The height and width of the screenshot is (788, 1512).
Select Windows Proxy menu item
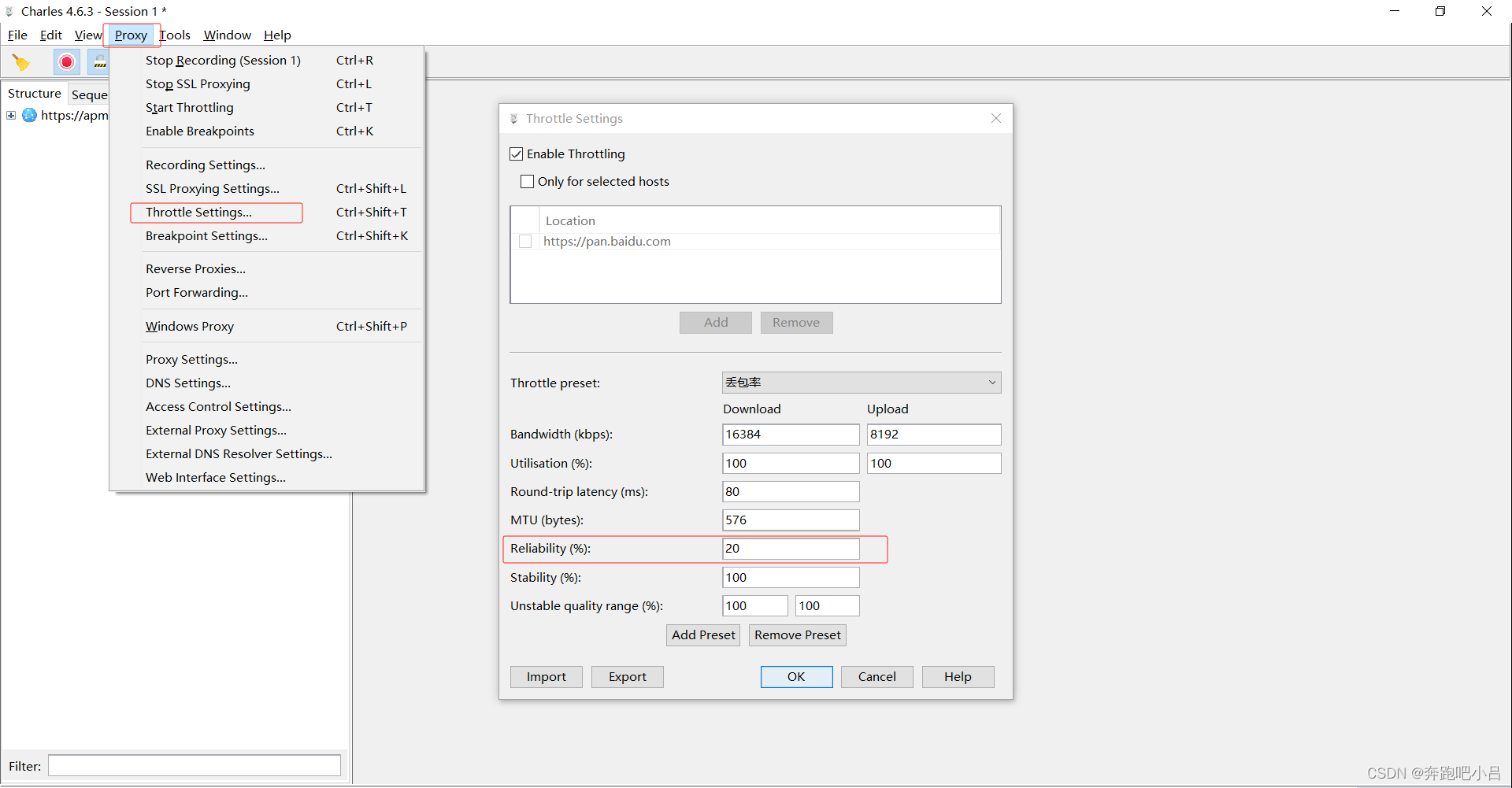coord(267,327)
